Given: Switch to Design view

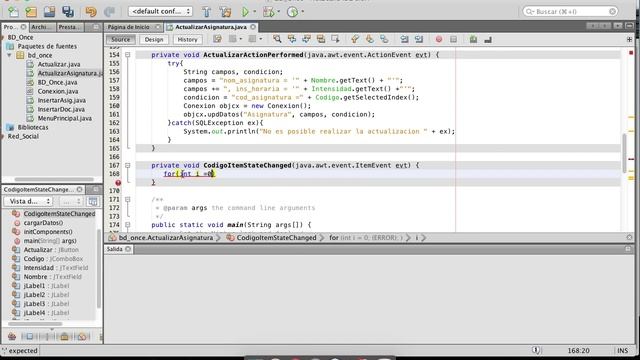Looking at the screenshot, I should pyautogui.click(x=154, y=40).
